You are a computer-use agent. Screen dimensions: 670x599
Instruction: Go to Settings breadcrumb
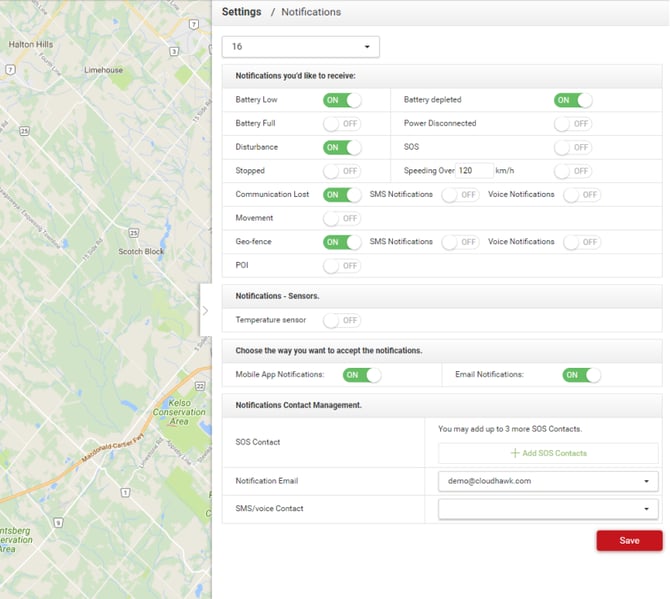click(x=241, y=12)
